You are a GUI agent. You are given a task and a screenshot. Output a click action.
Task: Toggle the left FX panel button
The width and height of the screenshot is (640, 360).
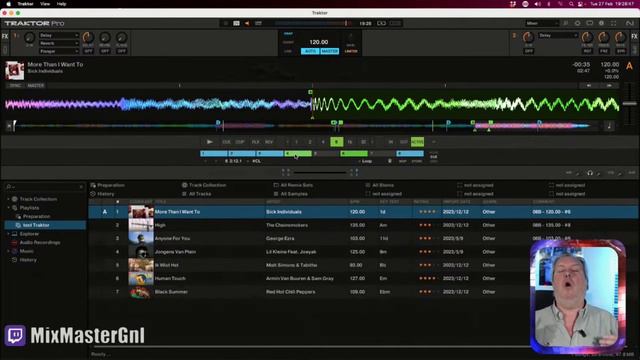(x=4, y=36)
